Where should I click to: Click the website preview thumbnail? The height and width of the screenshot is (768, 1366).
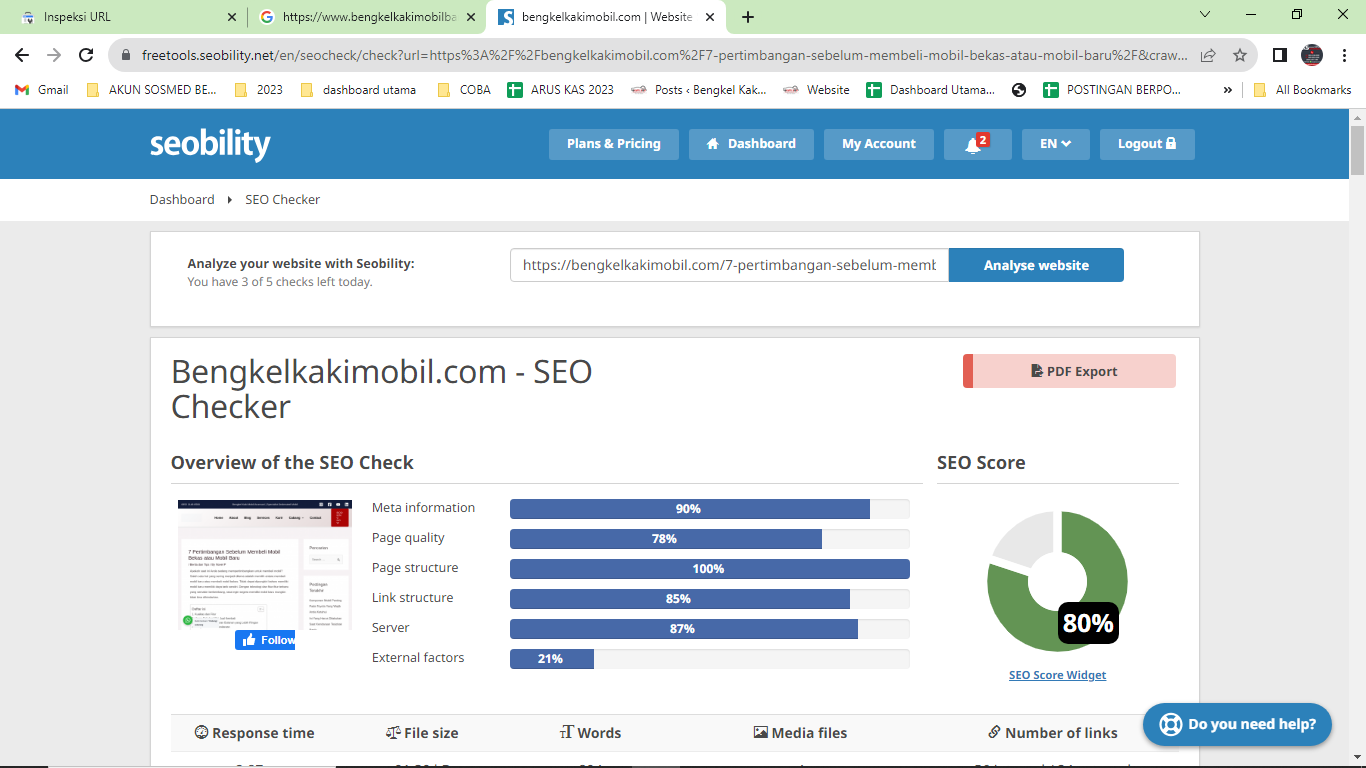(265, 565)
